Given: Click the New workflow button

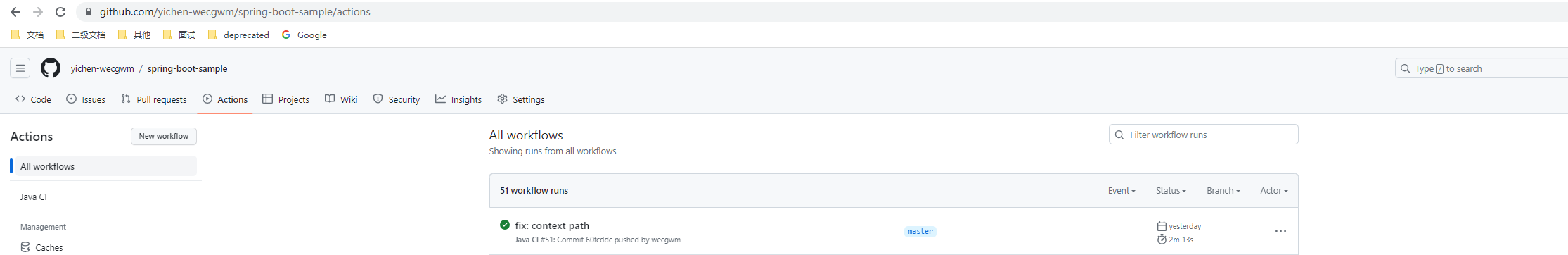Looking at the screenshot, I should pos(164,136).
